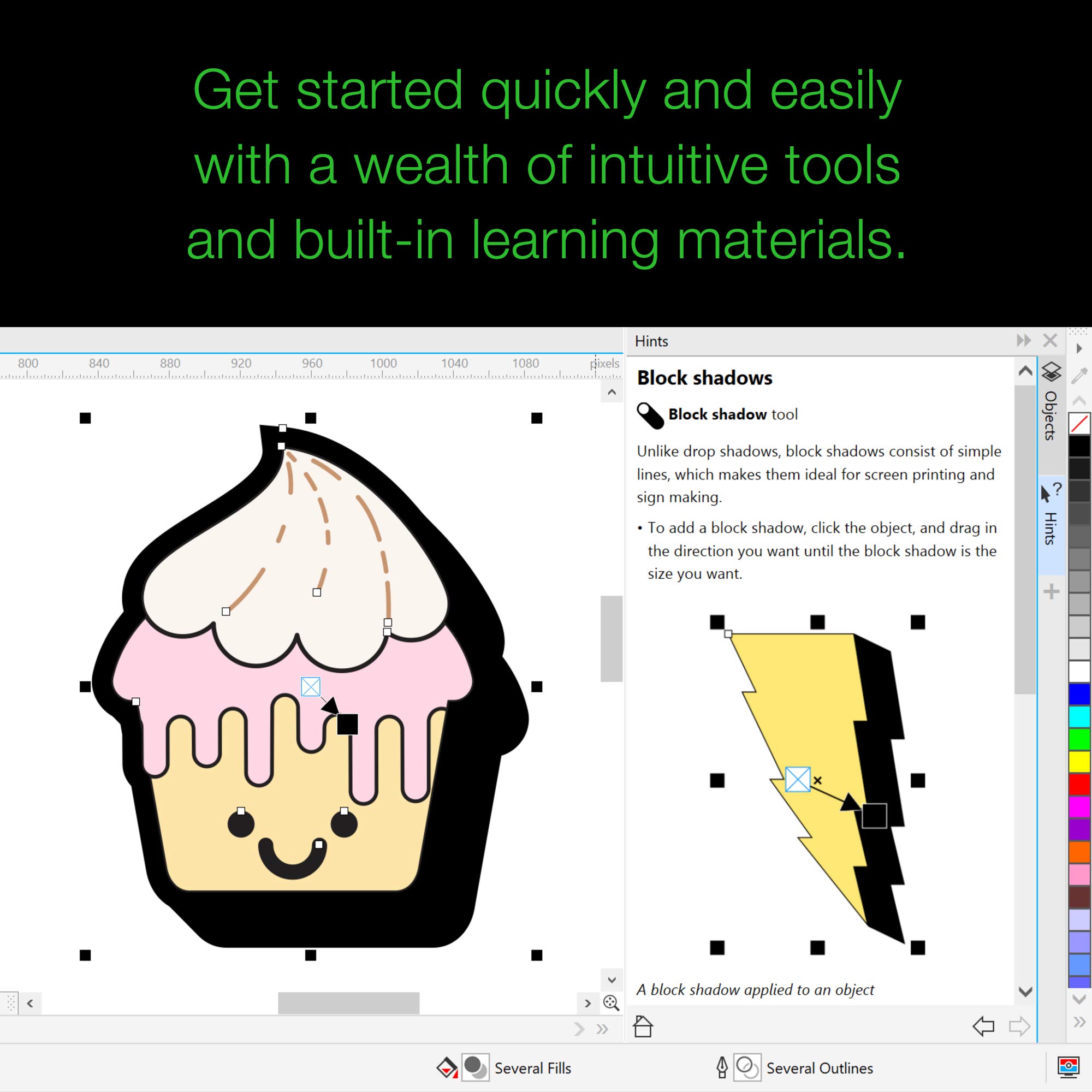This screenshot has width=1092, height=1092.
Task: Collapse the Hints docker with double-arrow icon
Action: pyautogui.click(x=1024, y=340)
